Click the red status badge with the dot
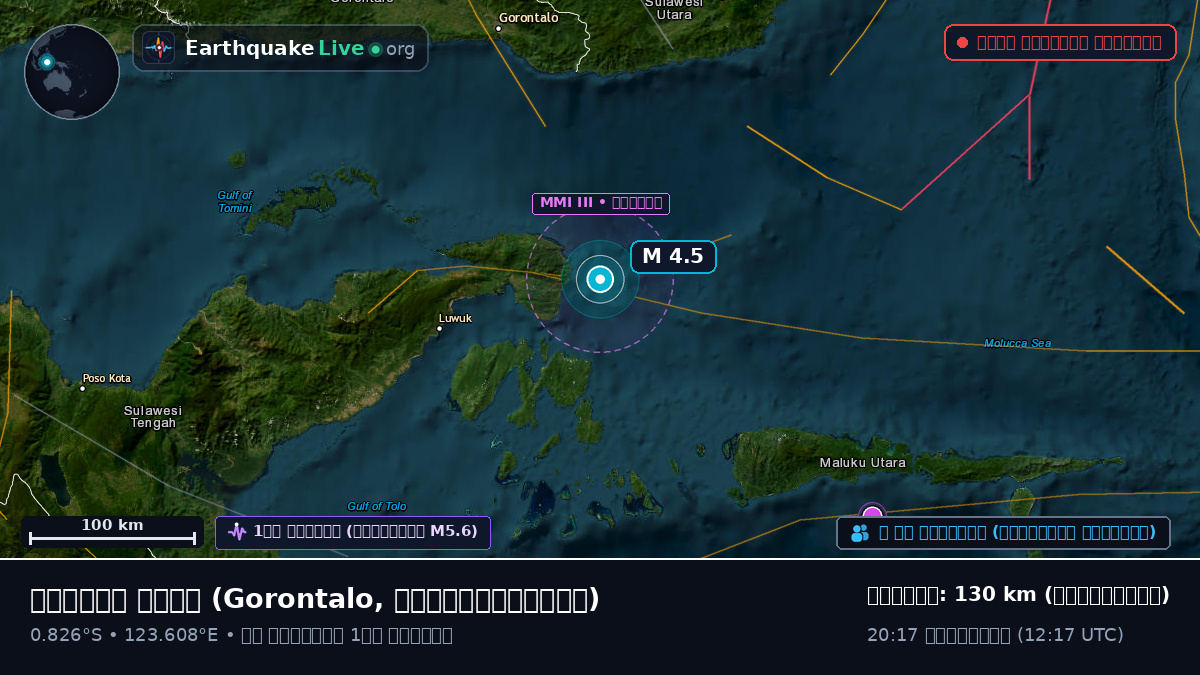The width and height of the screenshot is (1200, 675). coord(1060,42)
